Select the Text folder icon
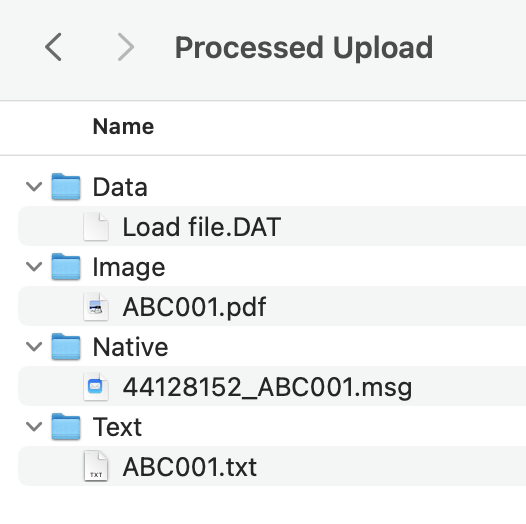The width and height of the screenshot is (526, 524). [66, 426]
